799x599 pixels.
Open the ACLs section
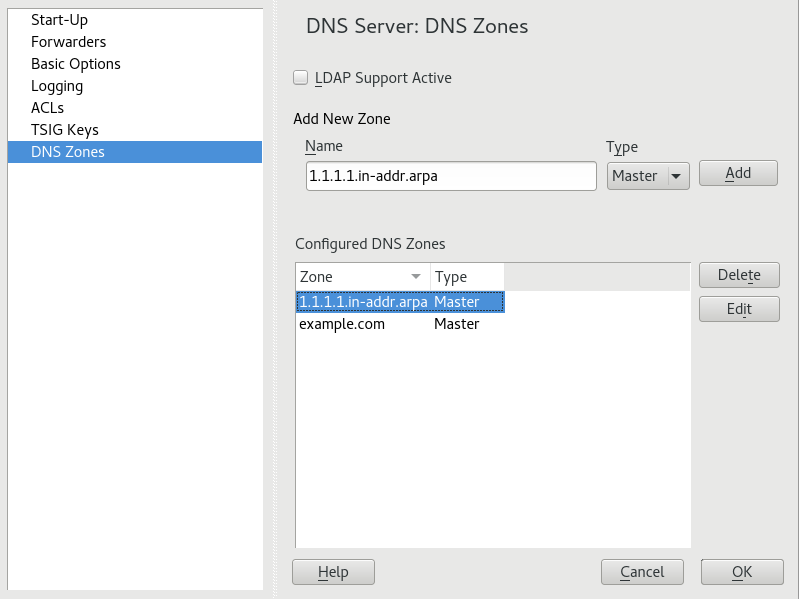tap(47, 108)
